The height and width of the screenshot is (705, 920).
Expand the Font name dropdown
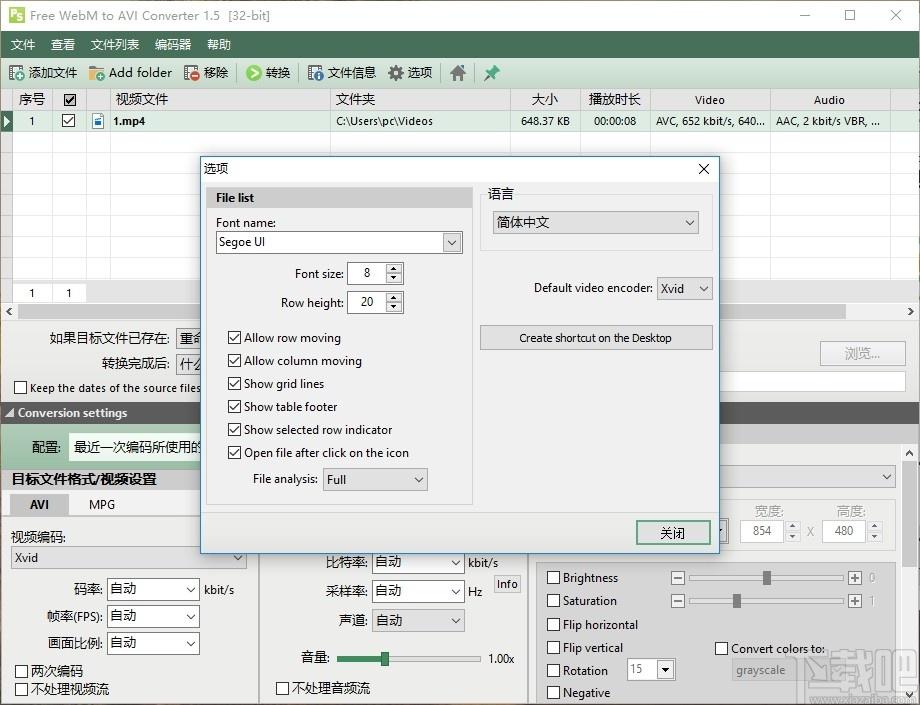(x=452, y=242)
